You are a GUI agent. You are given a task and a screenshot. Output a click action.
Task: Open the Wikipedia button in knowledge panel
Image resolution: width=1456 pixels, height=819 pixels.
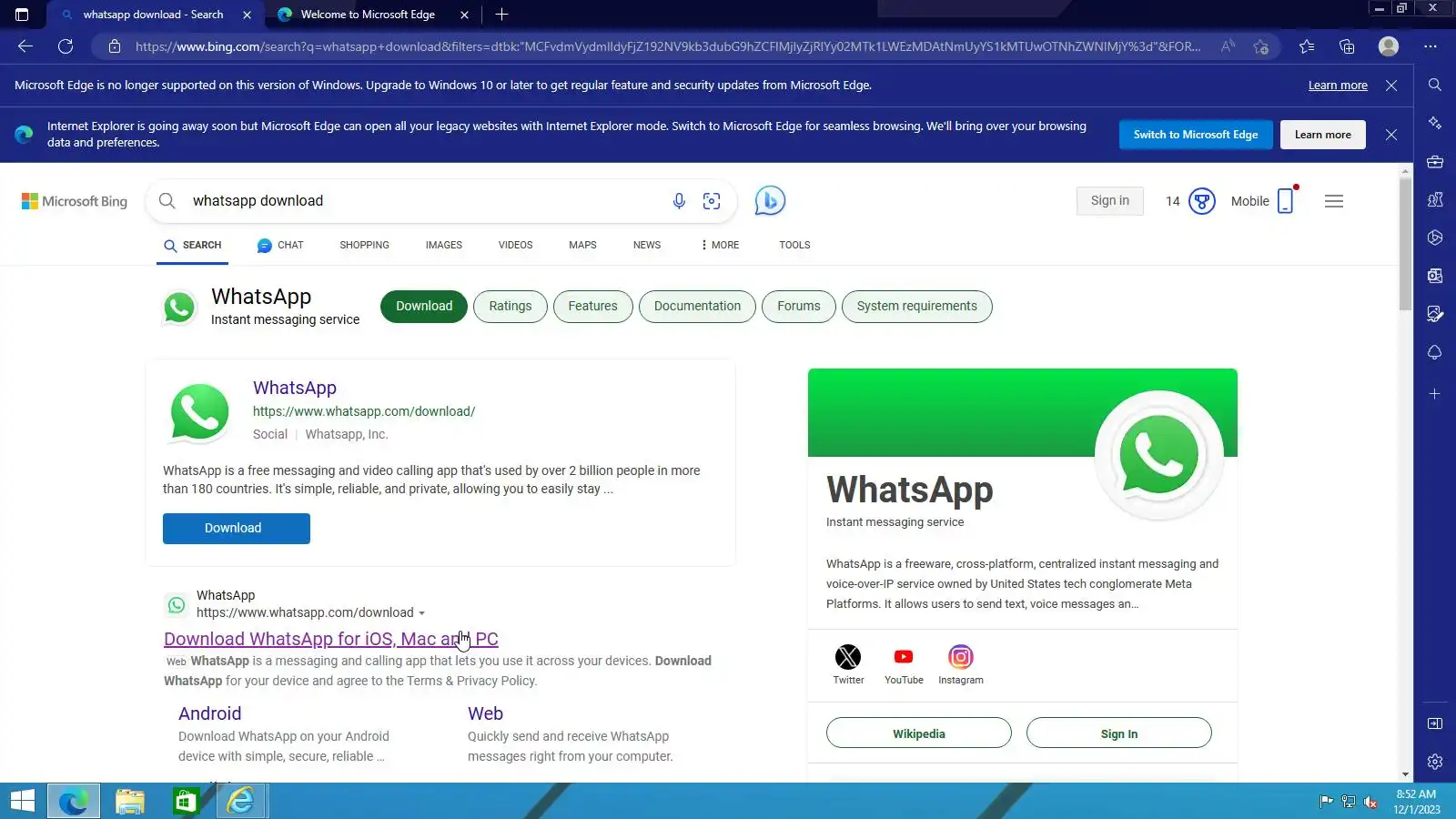[x=919, y=733]
